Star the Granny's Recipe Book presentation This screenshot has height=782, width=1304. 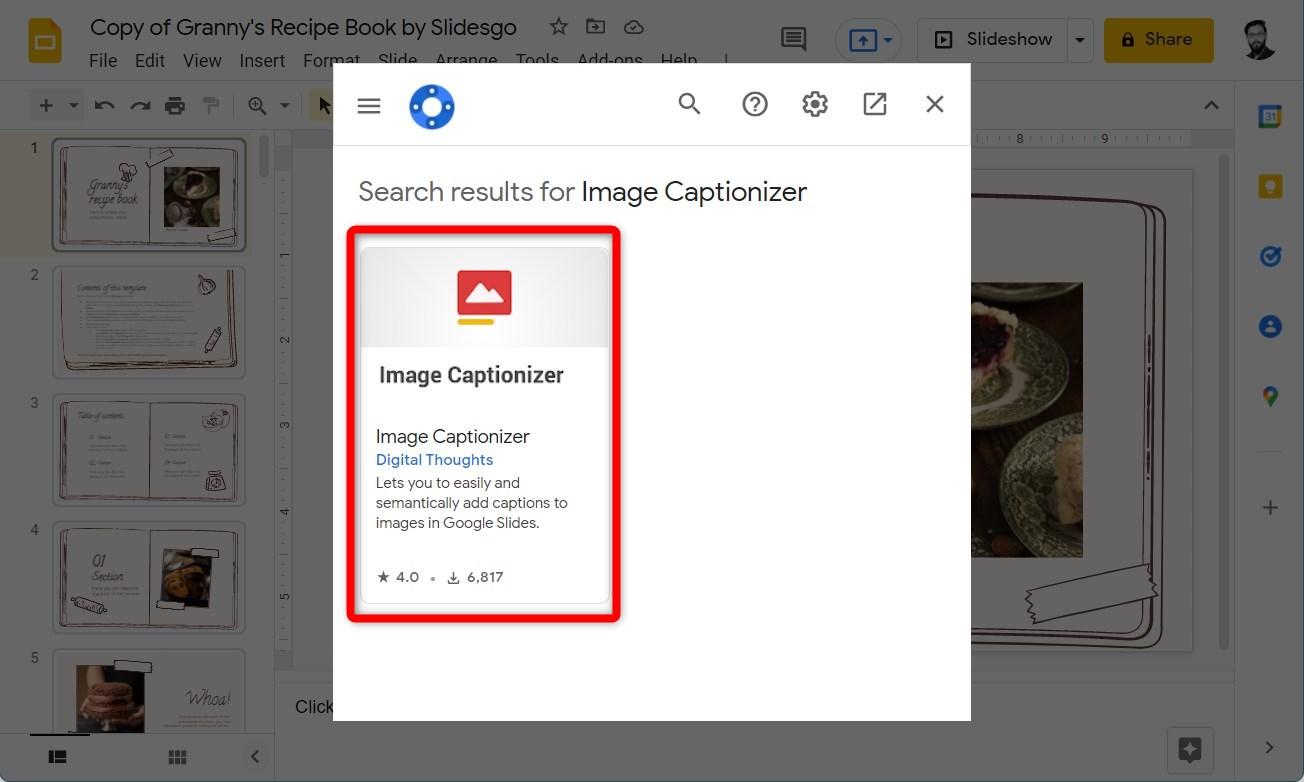(x=558, y=27)
